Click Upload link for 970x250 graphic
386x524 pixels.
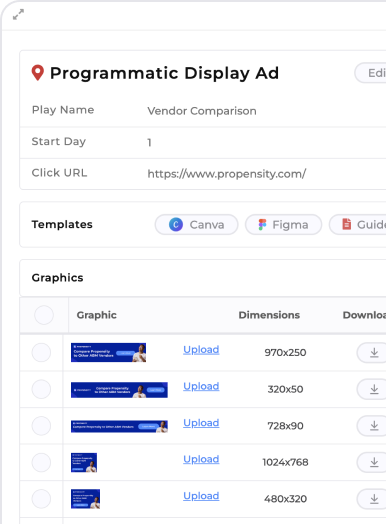pos(201,350)
